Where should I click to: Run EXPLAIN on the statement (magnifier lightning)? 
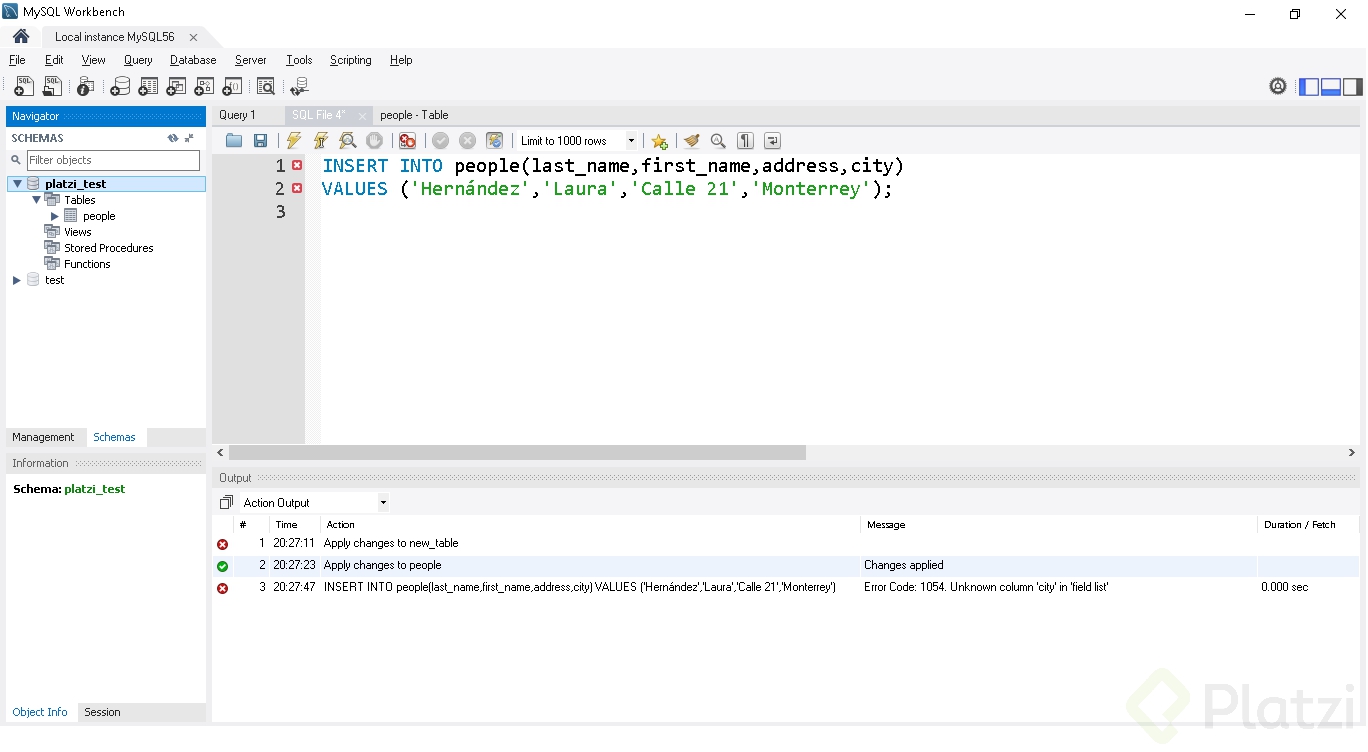pos(348,141)
